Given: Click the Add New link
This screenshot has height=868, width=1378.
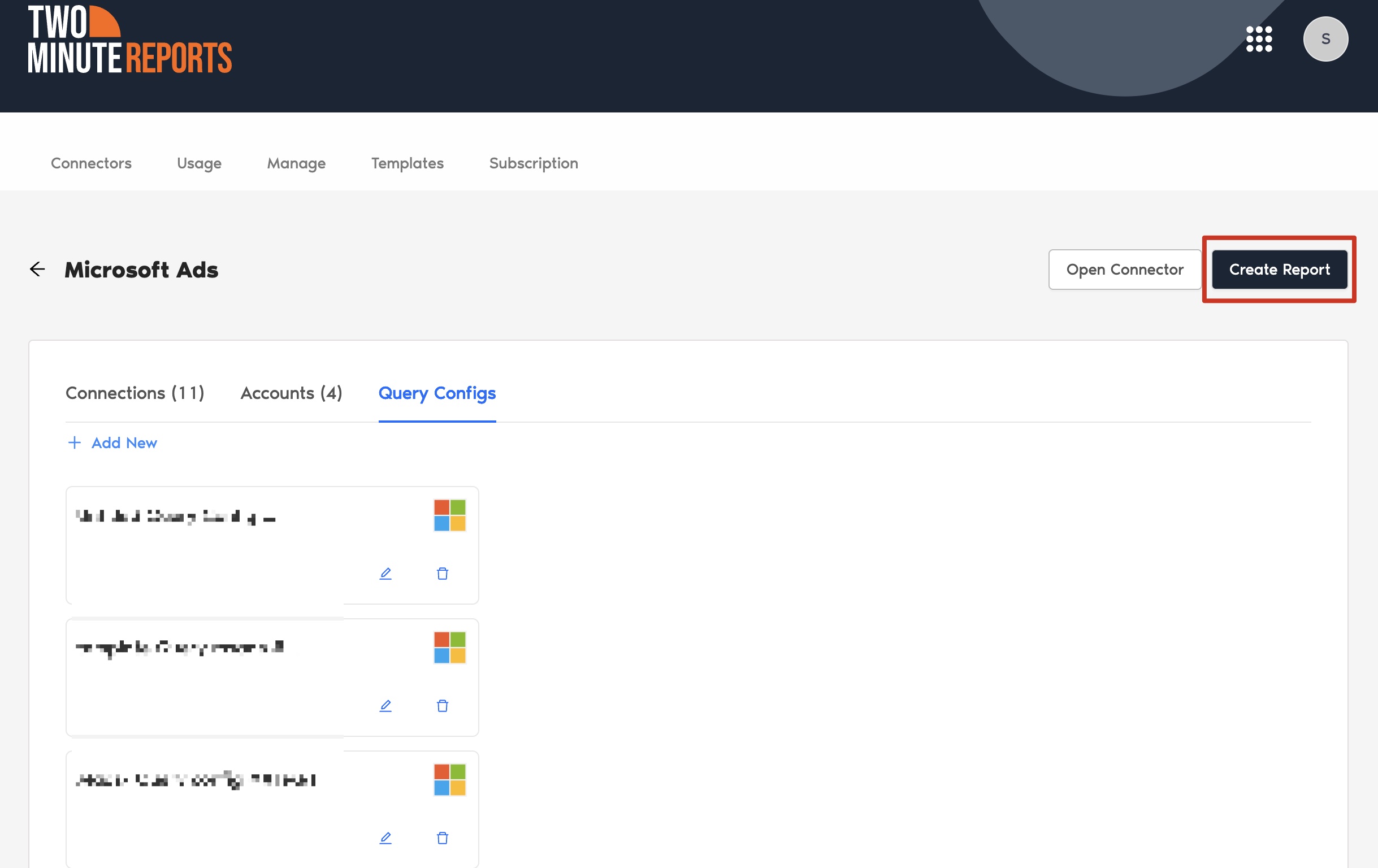Looking at the screenshot, I should 112,443.
